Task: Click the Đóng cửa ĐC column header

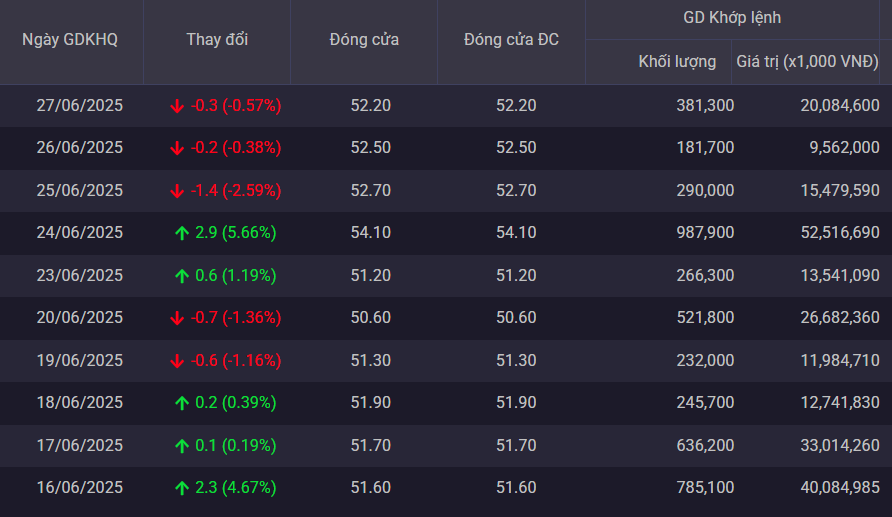Action: (x=511, y=40)
